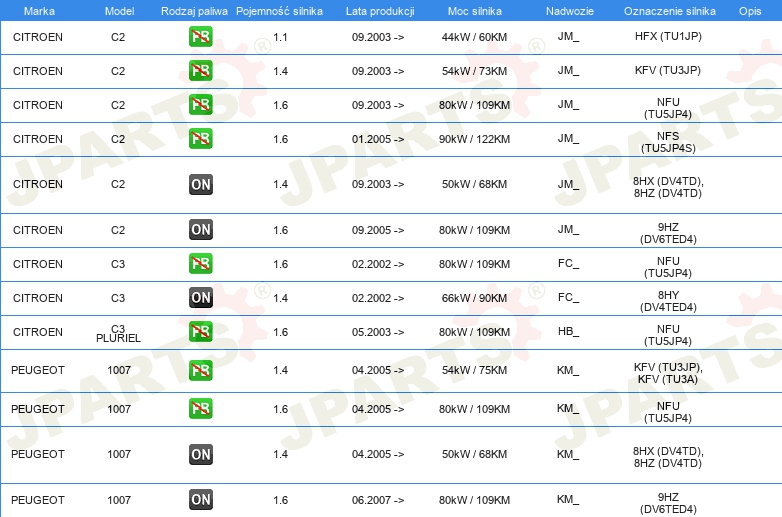Click the Pojemność silnika column header

click(279, 11)
